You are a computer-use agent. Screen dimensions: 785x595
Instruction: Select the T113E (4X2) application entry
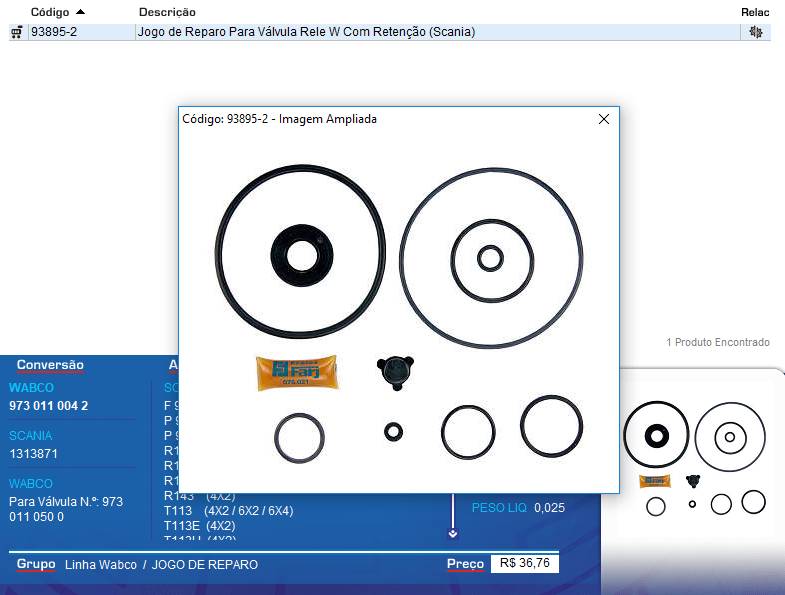pos(199,525)
